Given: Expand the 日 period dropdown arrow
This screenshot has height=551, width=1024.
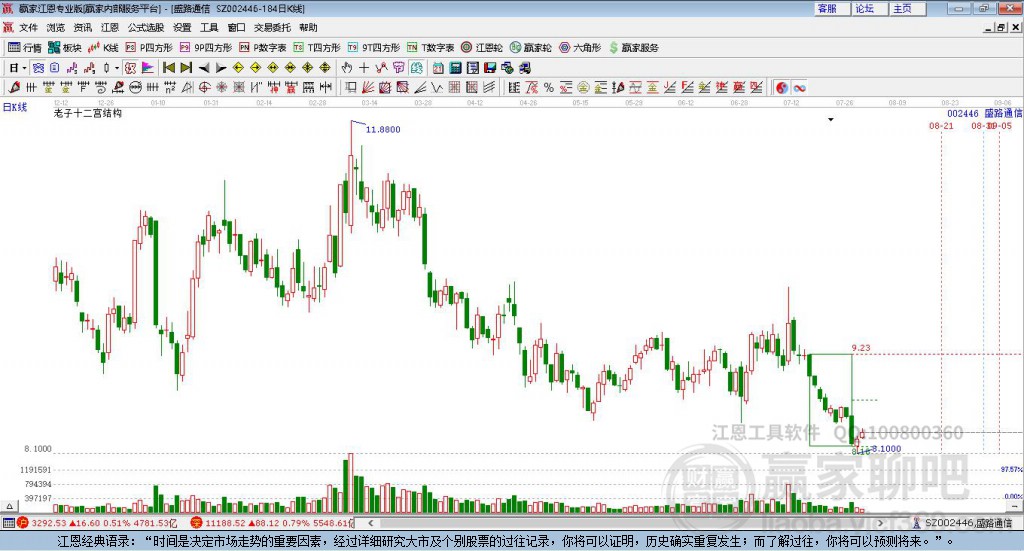Looking at the screenshot, I should [24, 68].
